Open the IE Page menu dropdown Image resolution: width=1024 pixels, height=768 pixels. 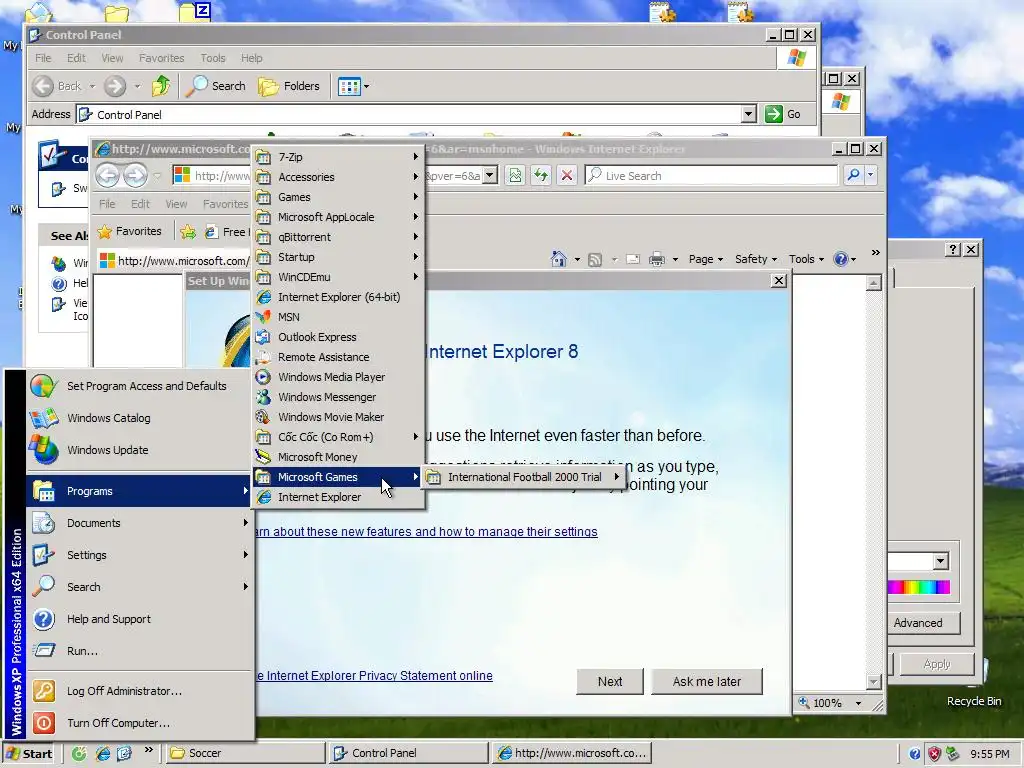tap(706, 259)
